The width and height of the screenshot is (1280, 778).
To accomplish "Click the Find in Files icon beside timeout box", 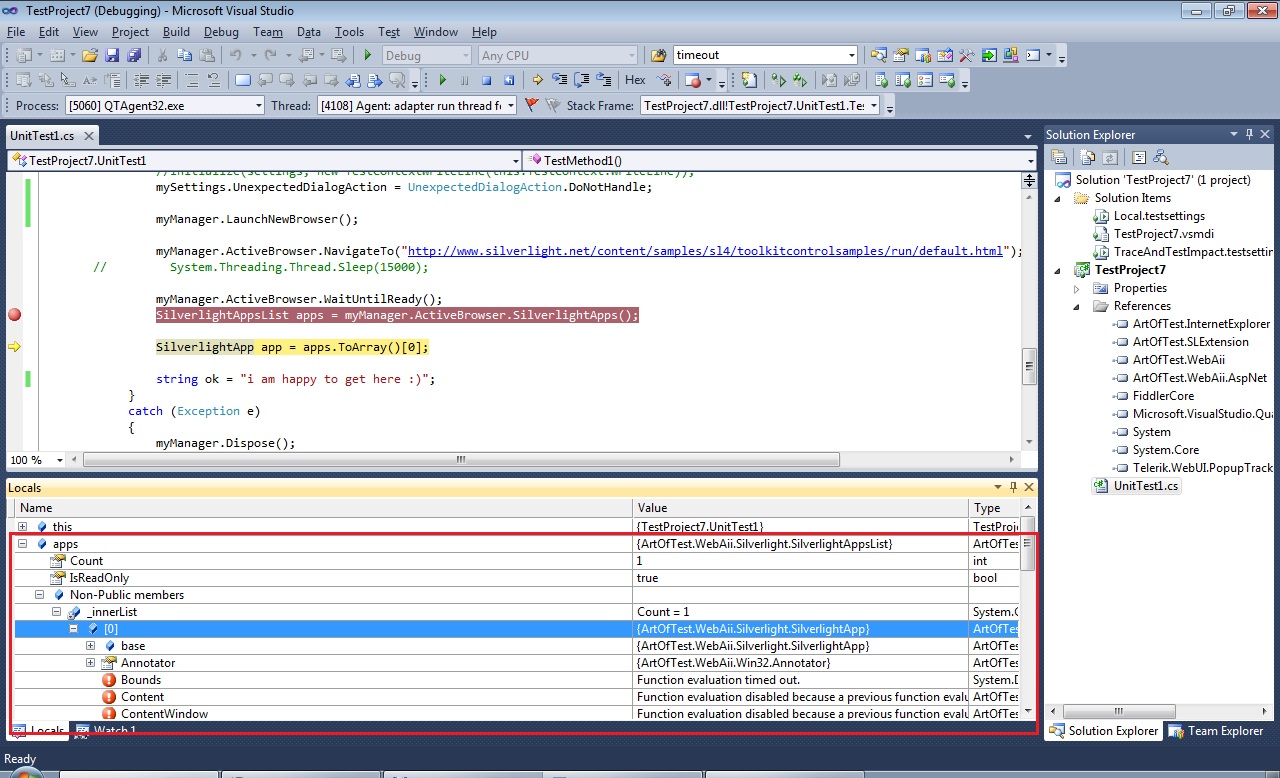I will (658, 56).
